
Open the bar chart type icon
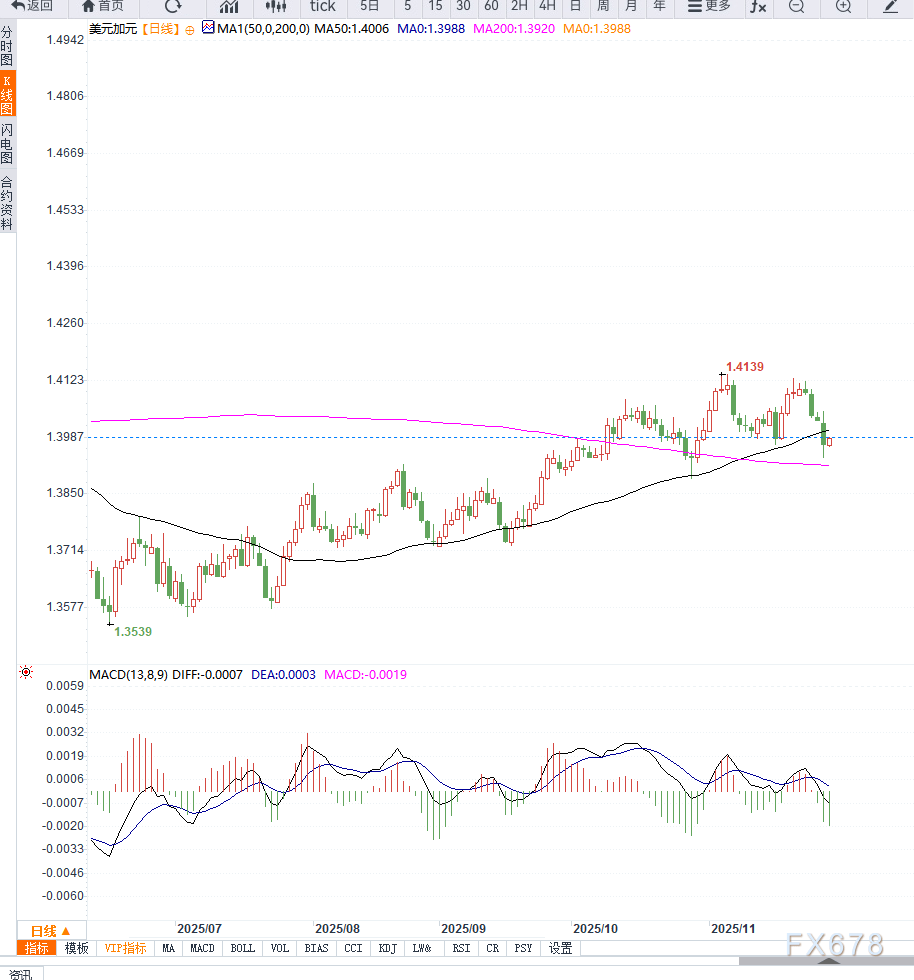(x=229, y=6)
